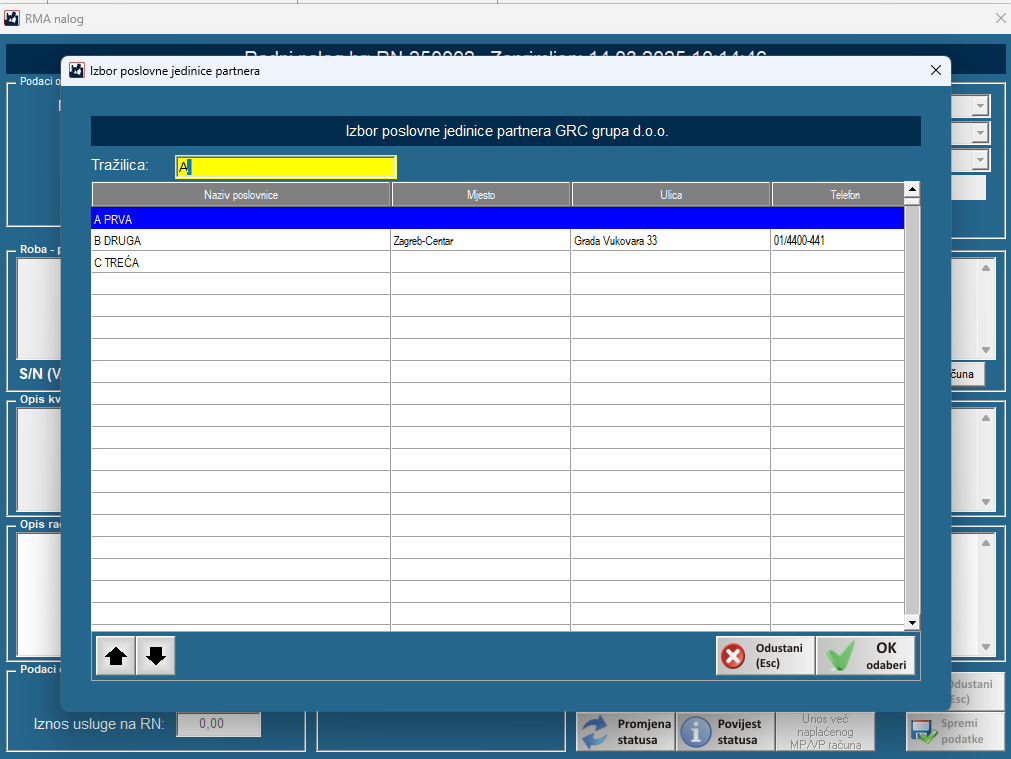
Task: Click the Zagreb-Centar cell
Action: click(480, 241)
